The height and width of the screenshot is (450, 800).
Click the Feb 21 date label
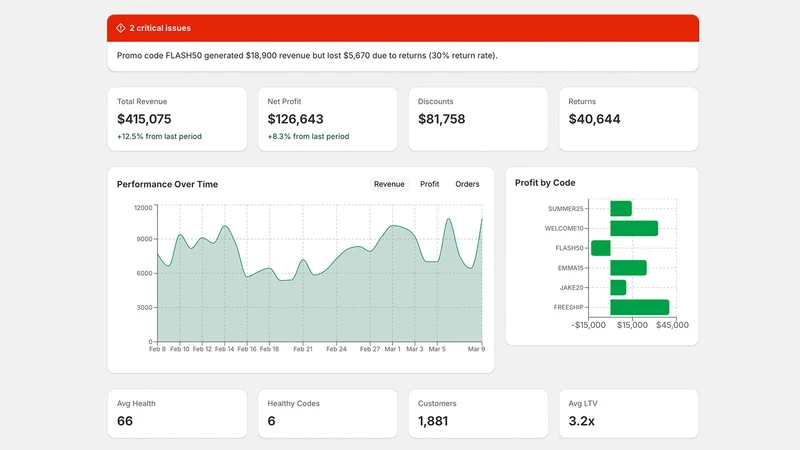(x=303, y=349)
